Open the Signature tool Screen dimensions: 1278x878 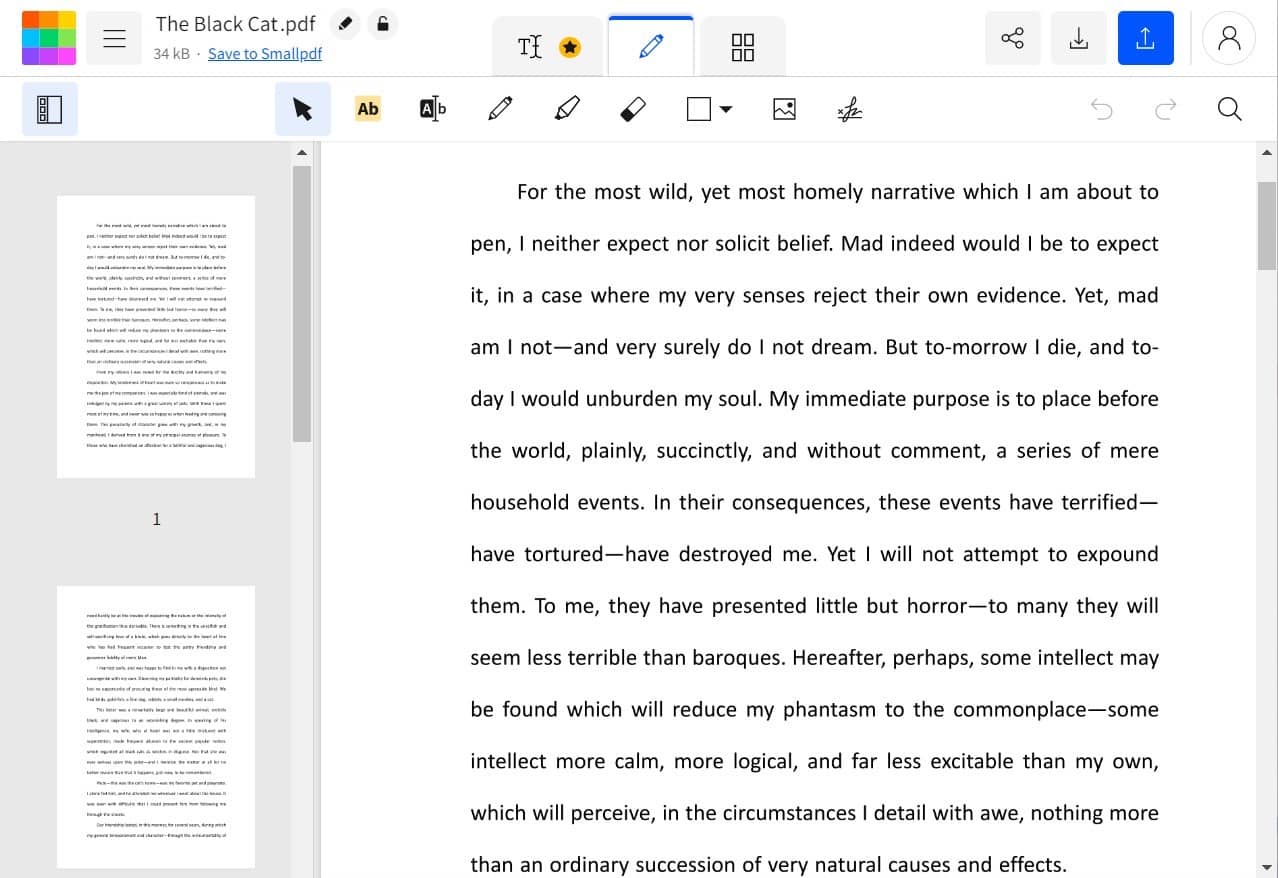pos(850,109)
